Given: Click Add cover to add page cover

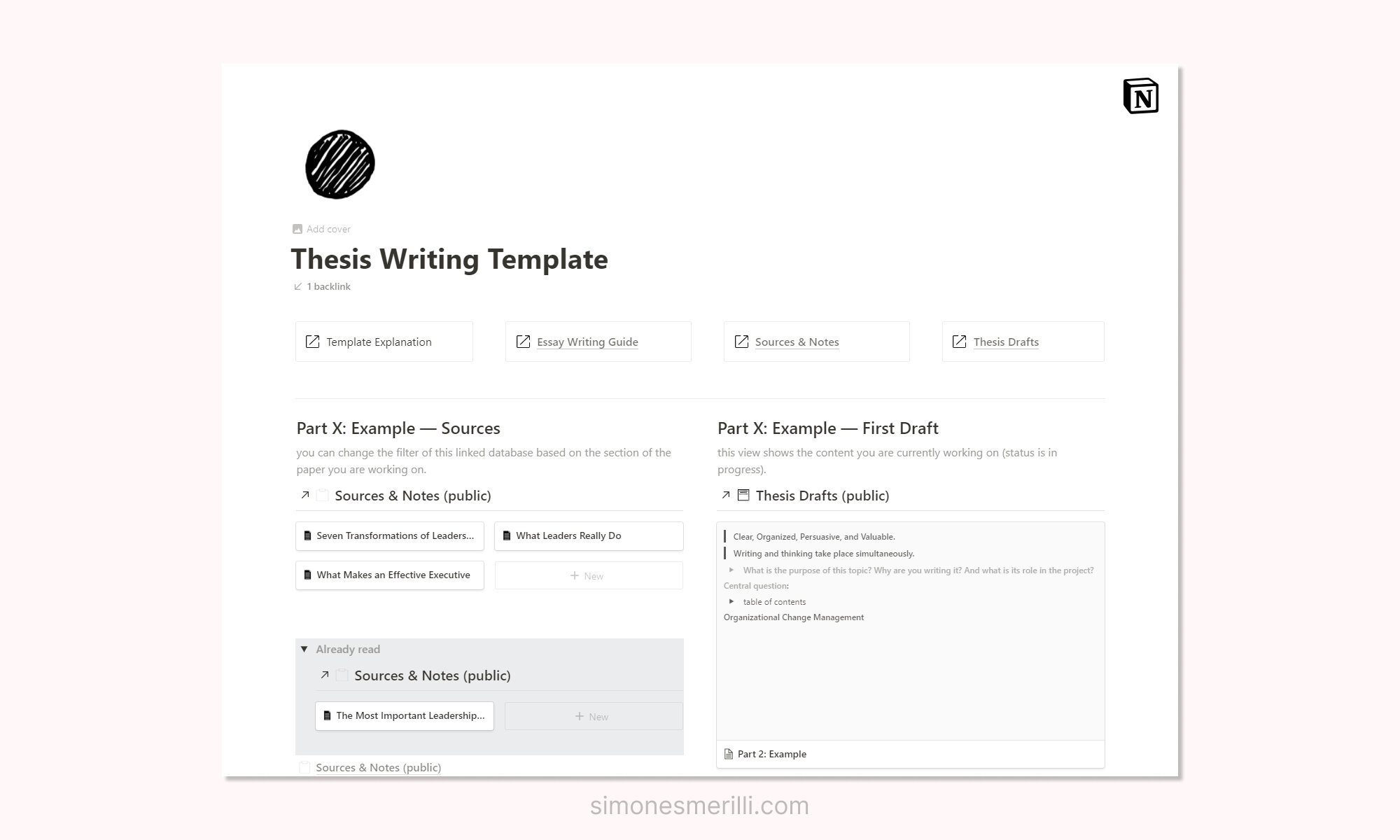Looking at the screenshot, I should click(320, 228).
